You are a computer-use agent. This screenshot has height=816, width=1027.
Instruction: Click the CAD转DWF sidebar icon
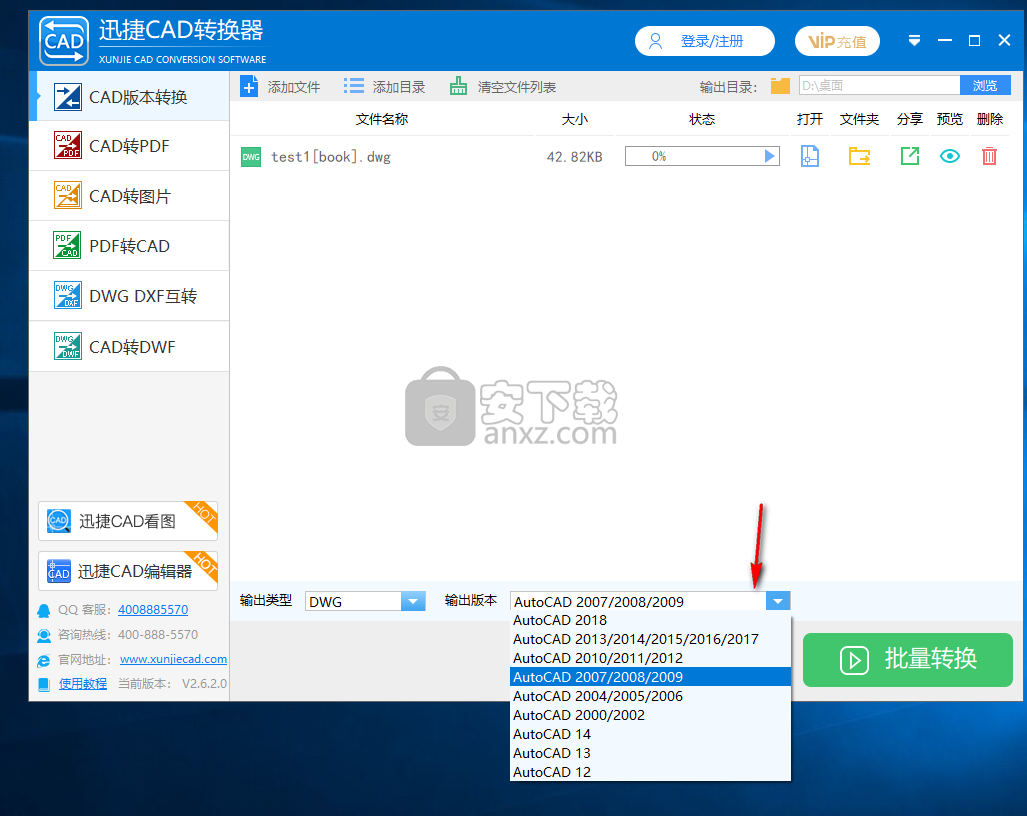pyautogui.click(x=68, y=346)
